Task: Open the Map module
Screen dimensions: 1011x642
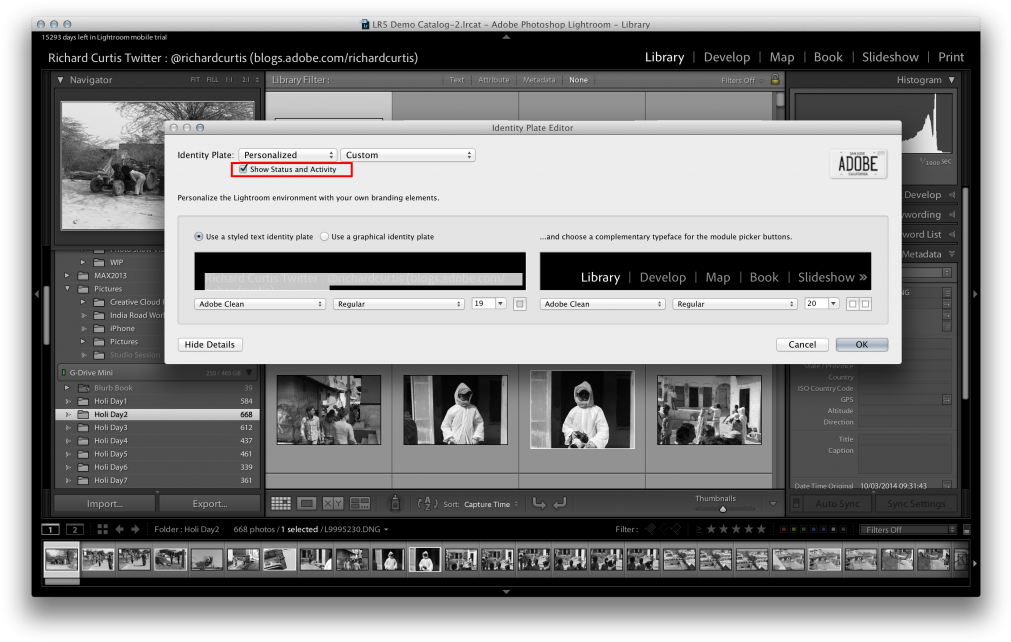Action: [x=781, y=57]
